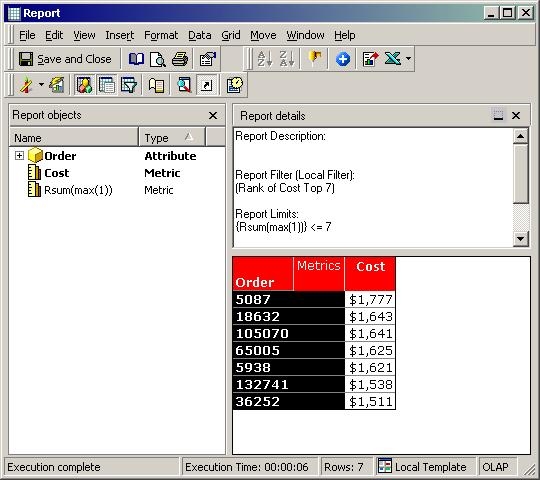Image resolution: width=540 pixels, height=480 pixels.
Task: Export report to Excel icon
Action: [x=393, y=59]
